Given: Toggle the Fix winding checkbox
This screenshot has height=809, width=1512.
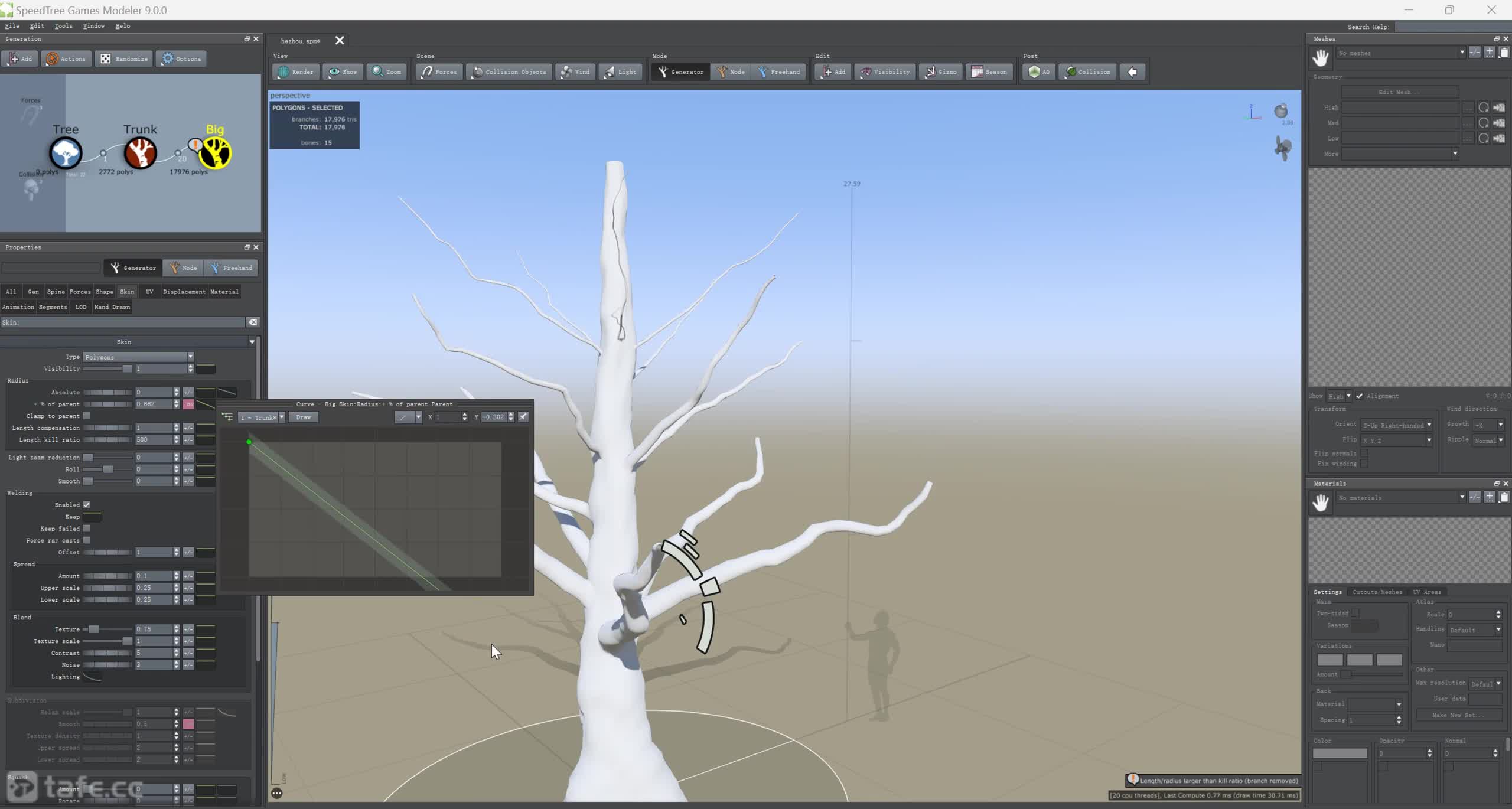Looking at the screenshot, I should (x=1364, y=464).
